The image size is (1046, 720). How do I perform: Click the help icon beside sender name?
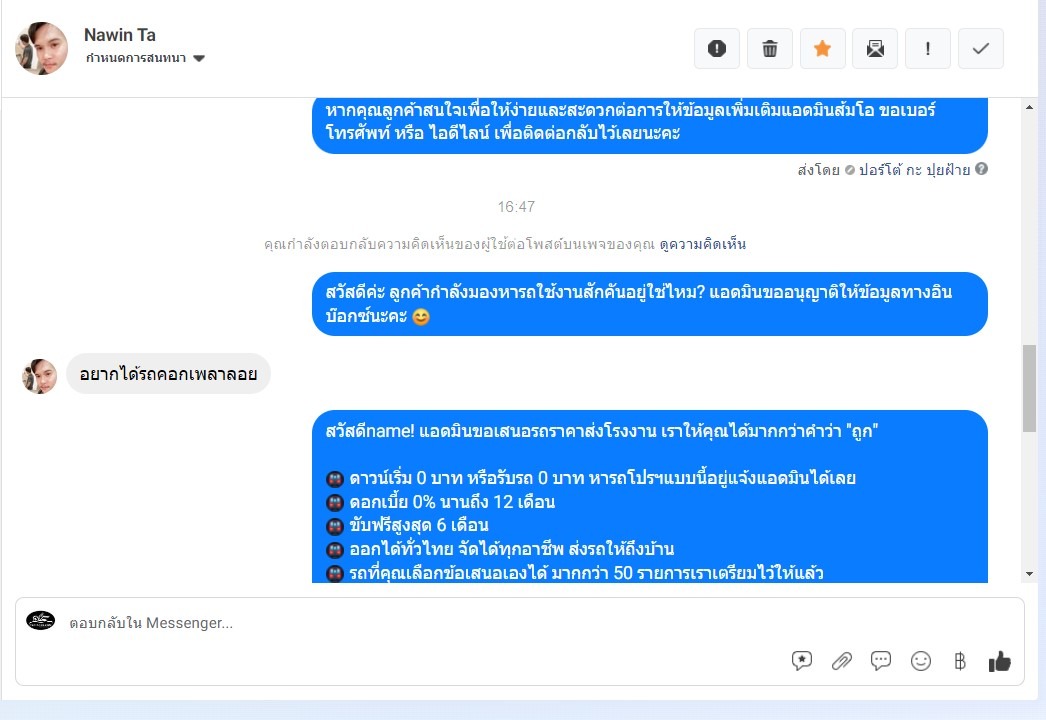coord(981,169)
